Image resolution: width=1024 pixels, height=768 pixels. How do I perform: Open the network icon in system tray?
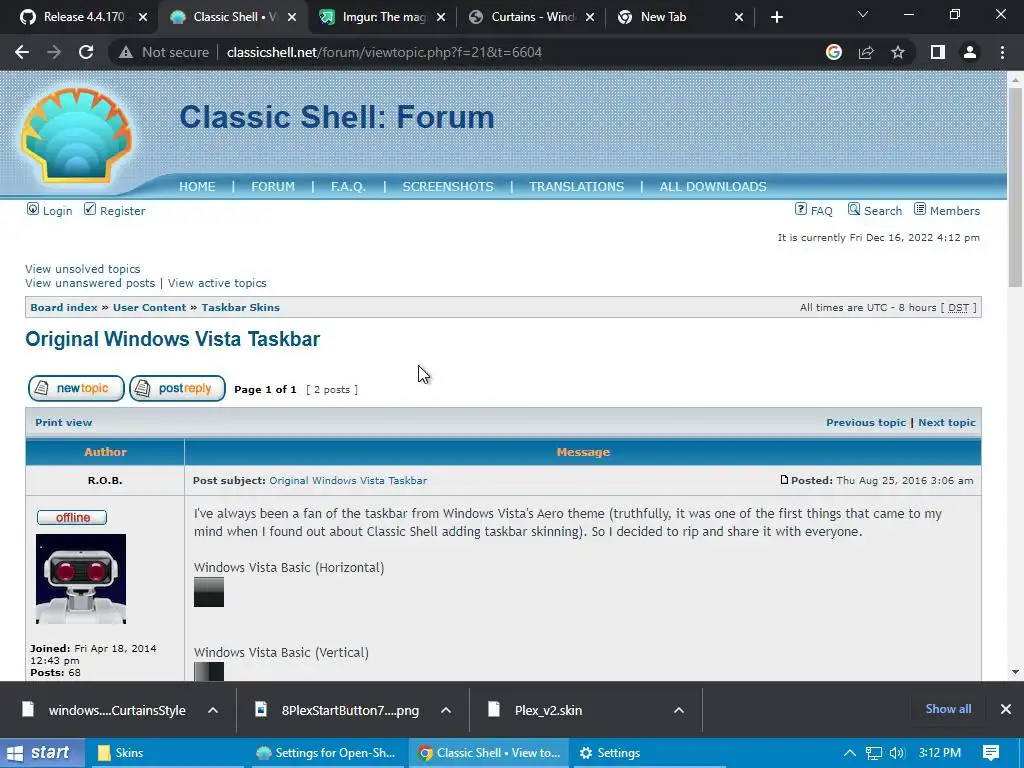pyautogui.click(x=874, y=753)
